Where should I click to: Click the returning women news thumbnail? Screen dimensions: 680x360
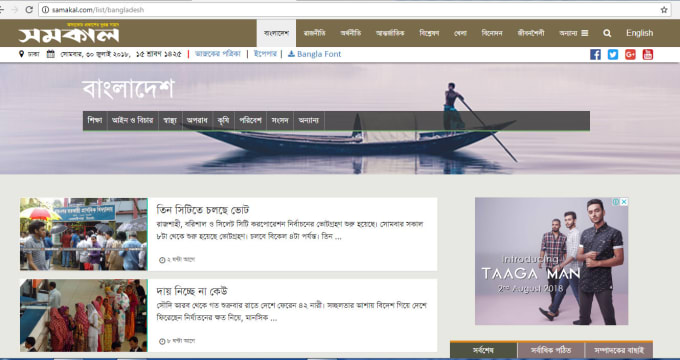point(84,315)
